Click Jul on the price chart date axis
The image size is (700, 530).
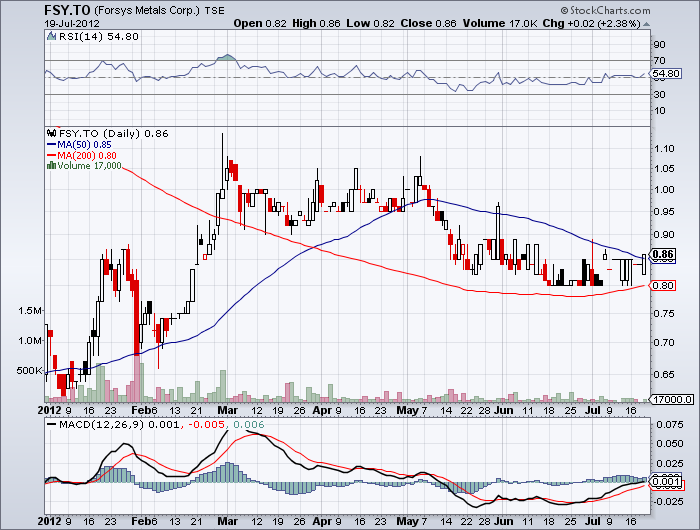592,410
